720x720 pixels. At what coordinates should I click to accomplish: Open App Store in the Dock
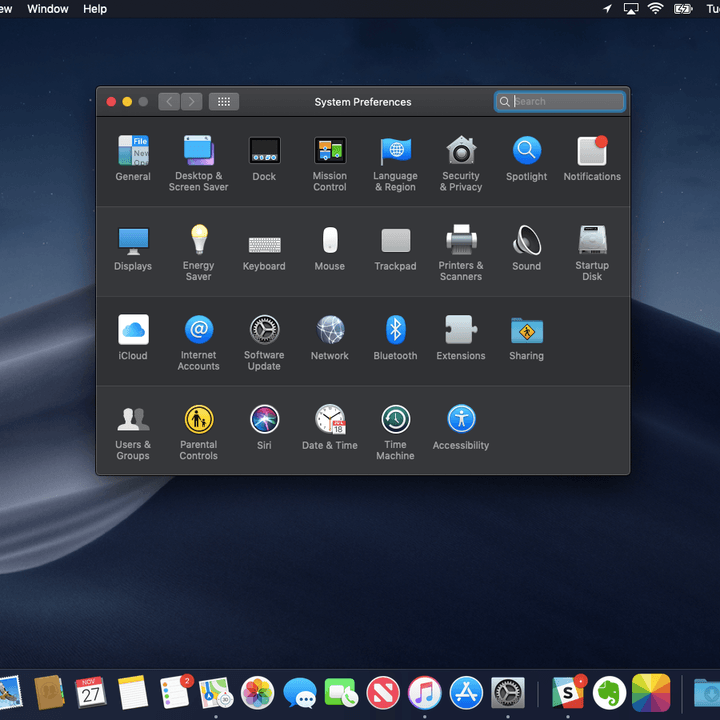466,692
